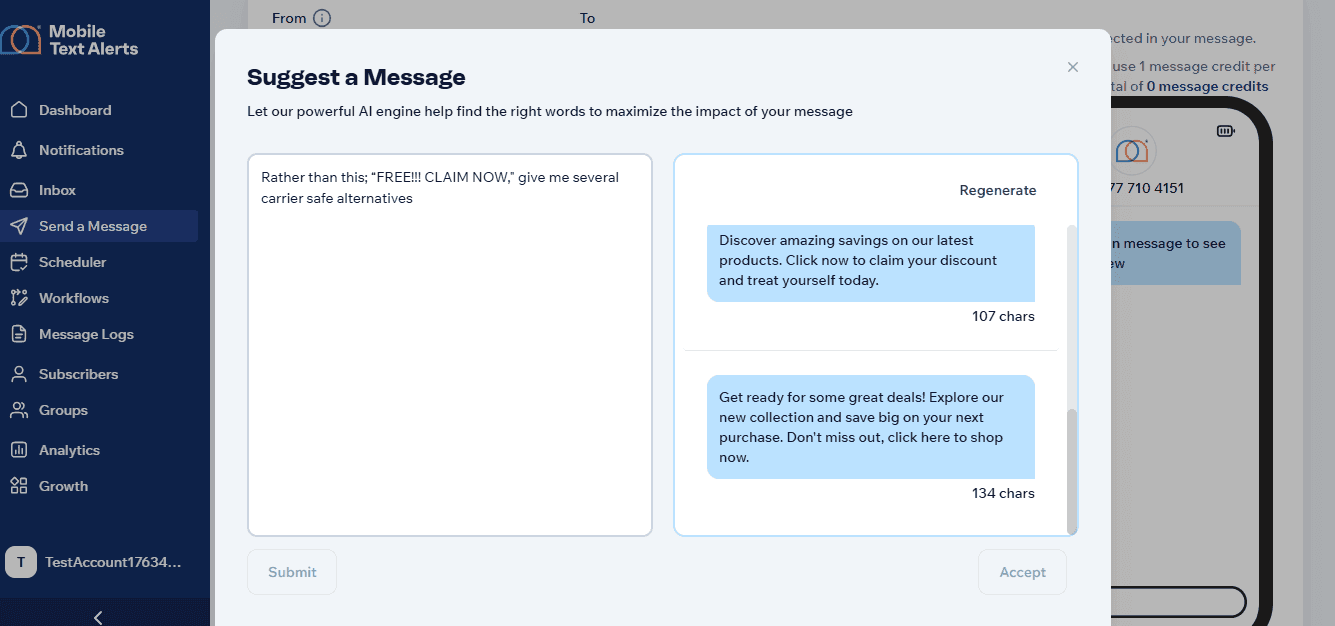
Task: Open the Growth section
Action: [x=62, y=486]
